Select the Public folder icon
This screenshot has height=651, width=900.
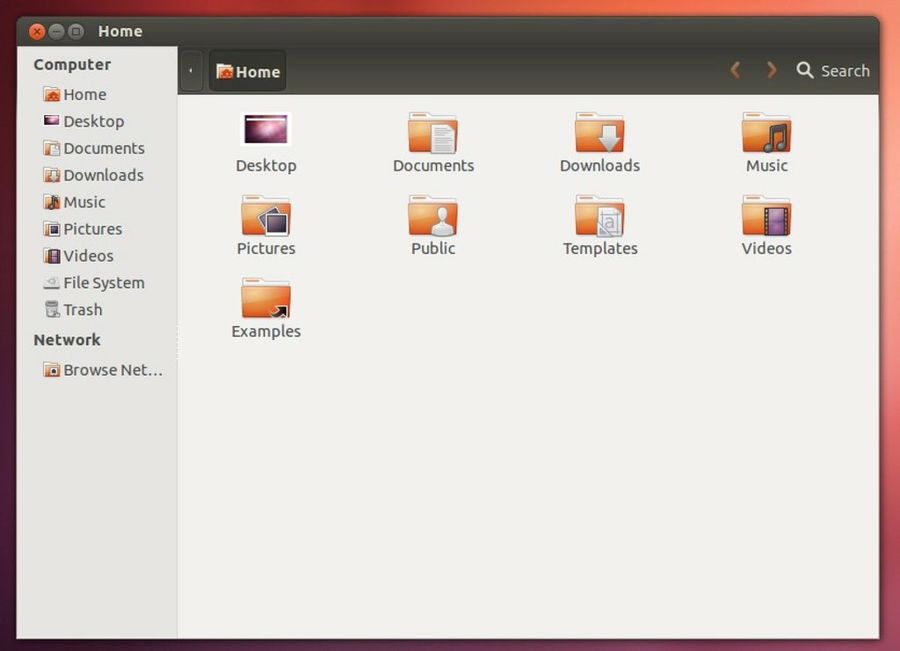click(433, 216)
